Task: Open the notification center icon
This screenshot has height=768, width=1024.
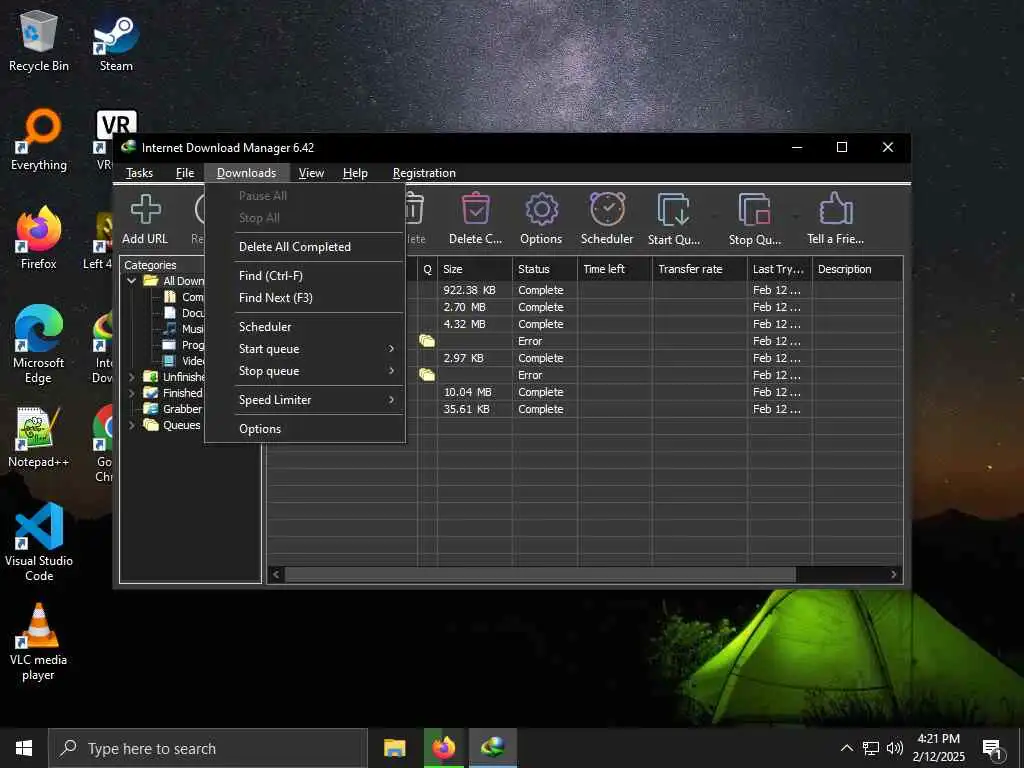Action: (x=993, y=749)
